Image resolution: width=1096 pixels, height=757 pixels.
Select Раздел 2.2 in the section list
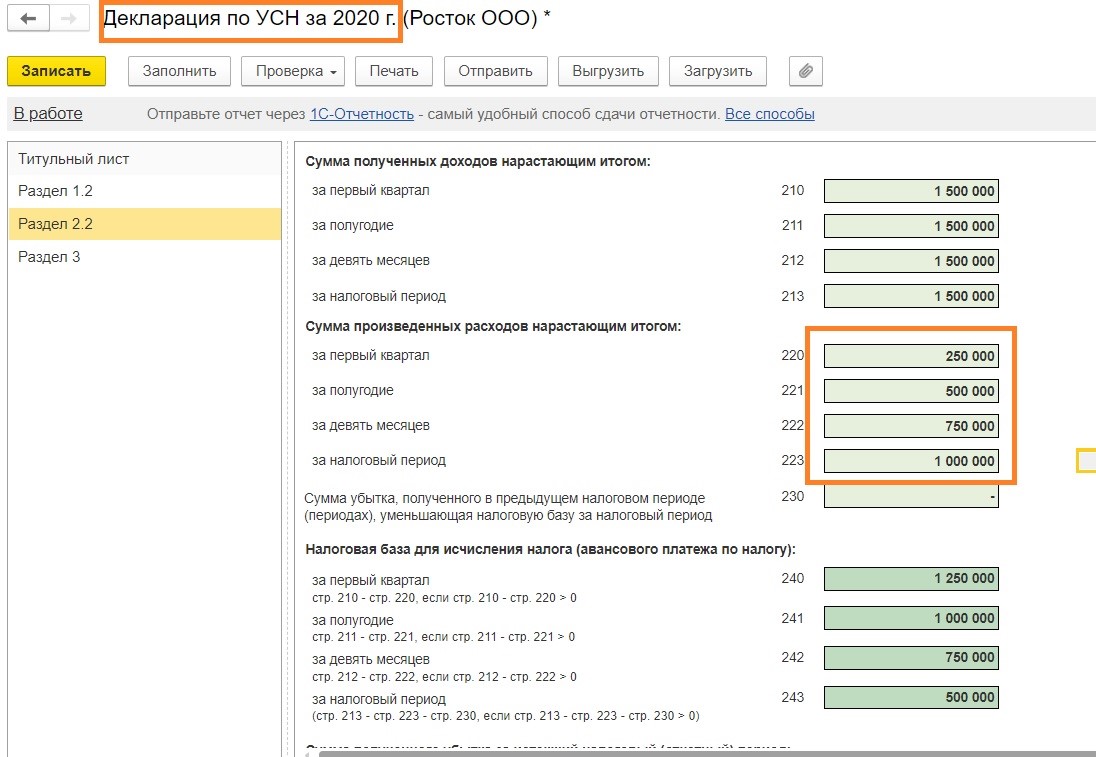pyautogui.click(x=55, y=224)
